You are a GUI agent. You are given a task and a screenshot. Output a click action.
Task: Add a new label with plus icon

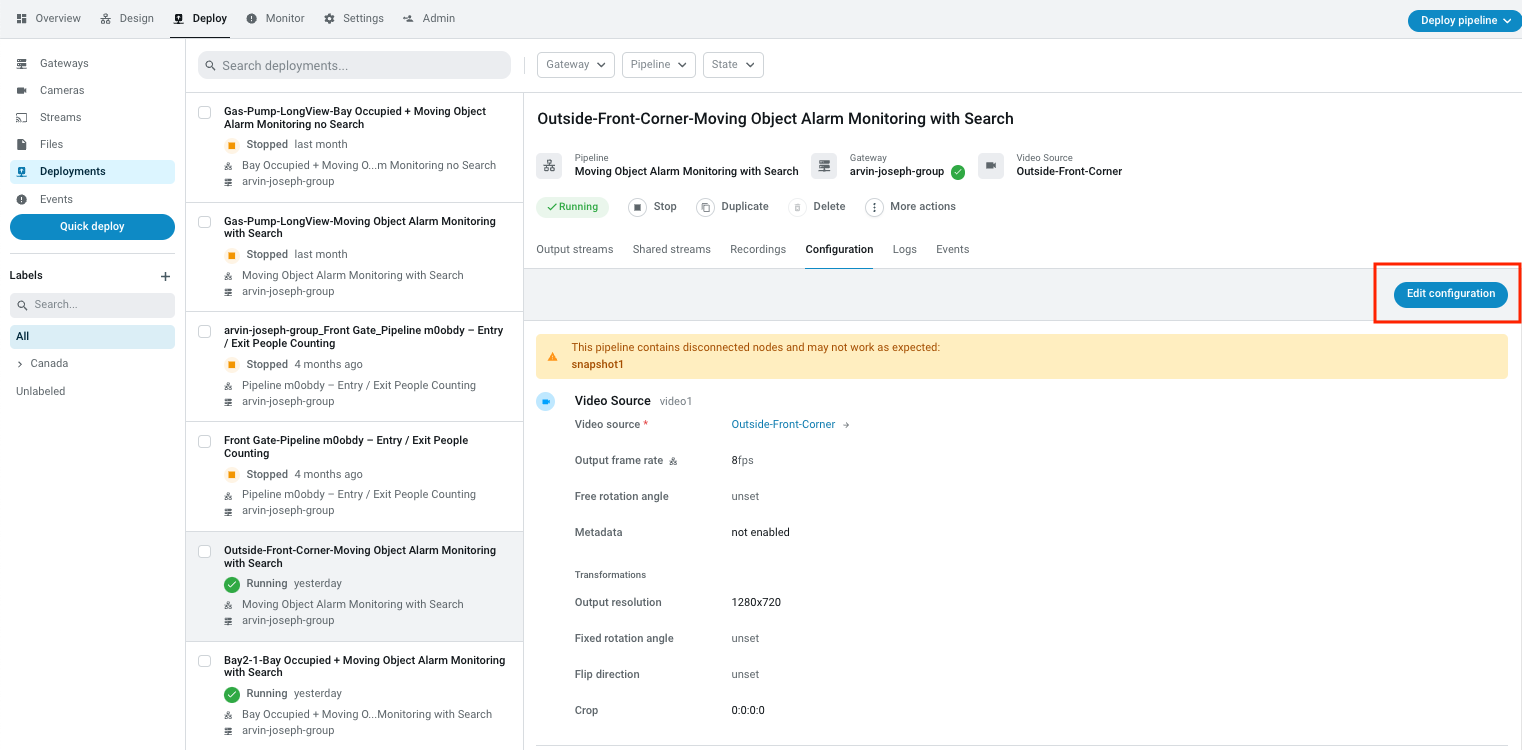coord(166,276)
